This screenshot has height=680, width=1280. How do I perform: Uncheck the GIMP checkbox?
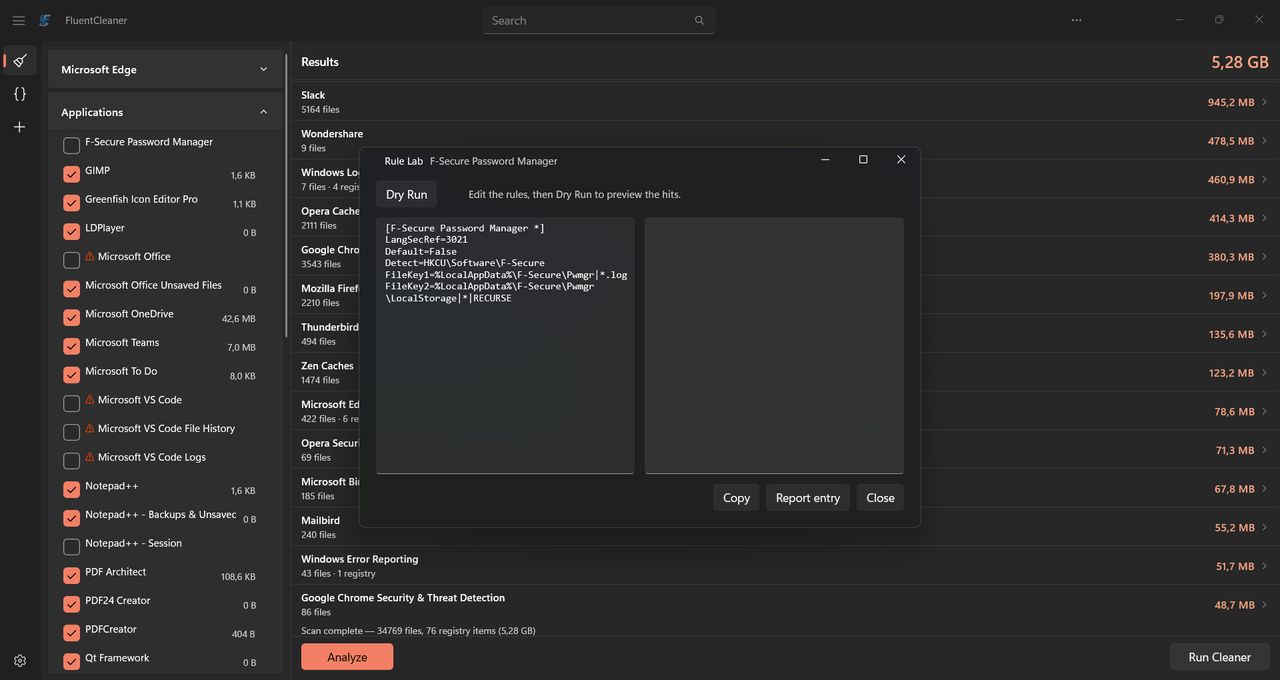coord(71,174)
